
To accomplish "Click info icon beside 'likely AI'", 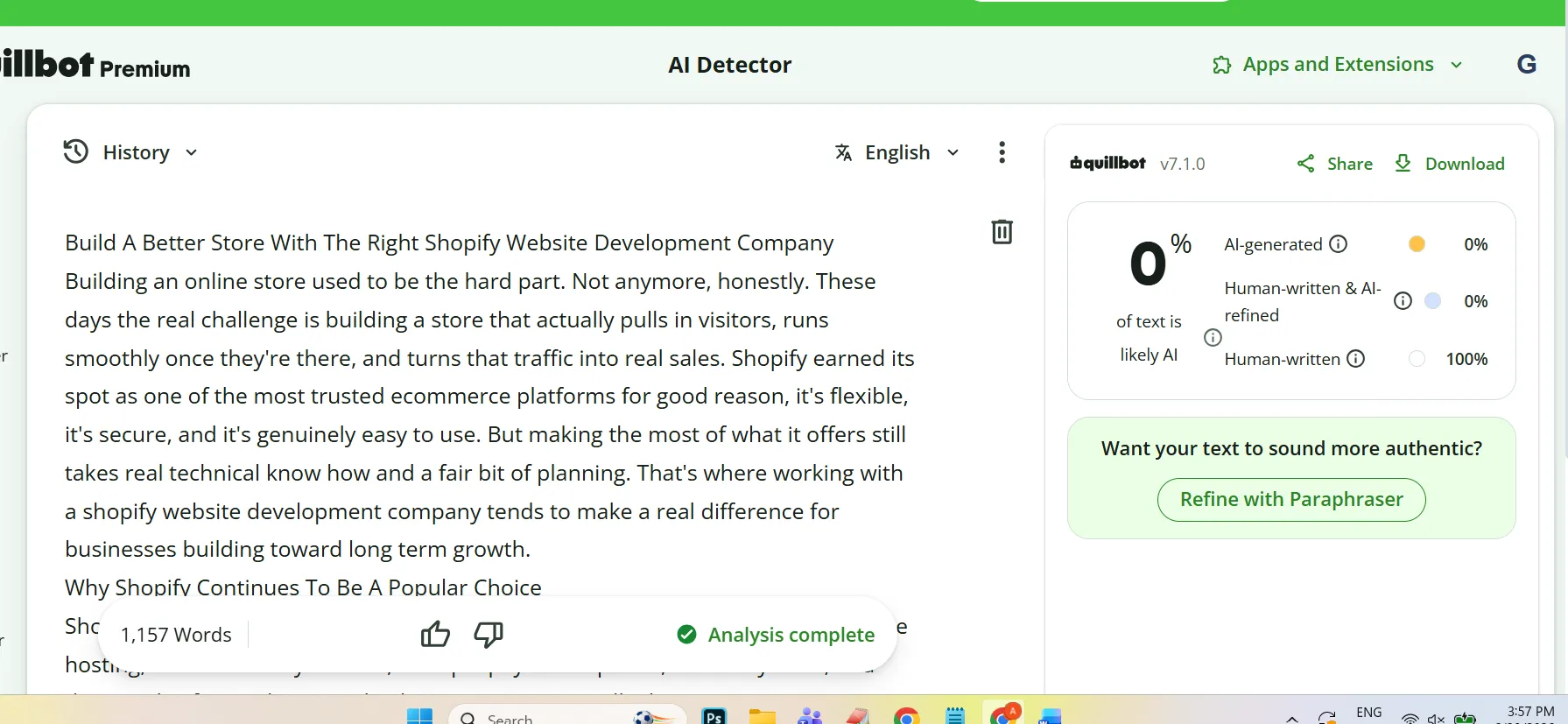I will (x=1213, y=338).
